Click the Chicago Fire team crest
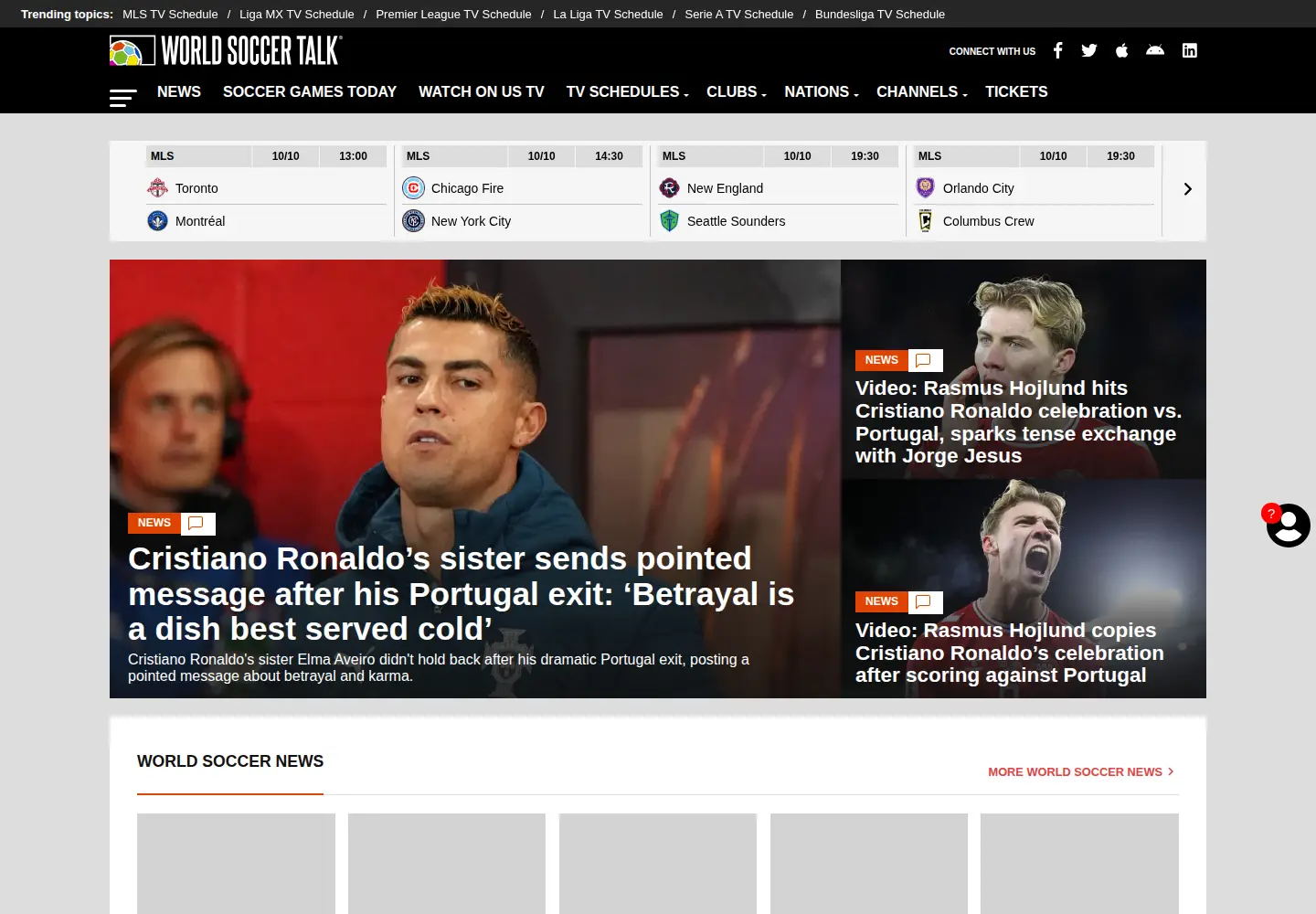Image resolution: width=1316 pixels, height=914 pixels. [x=414, y=188]
